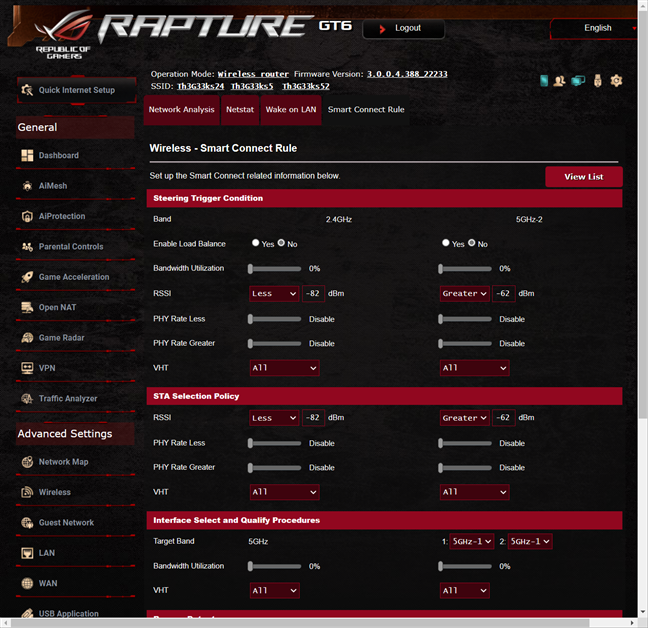
Task: Click the View List button
Action: tap(584, 177)
